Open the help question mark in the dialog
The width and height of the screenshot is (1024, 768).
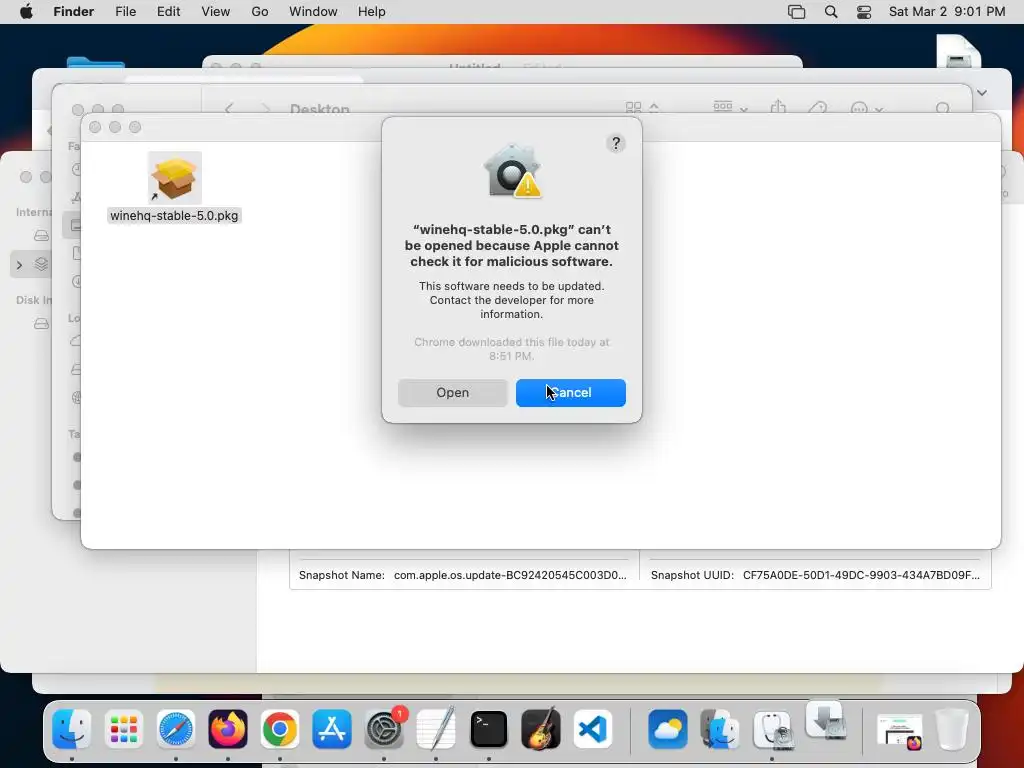(615, 143)
